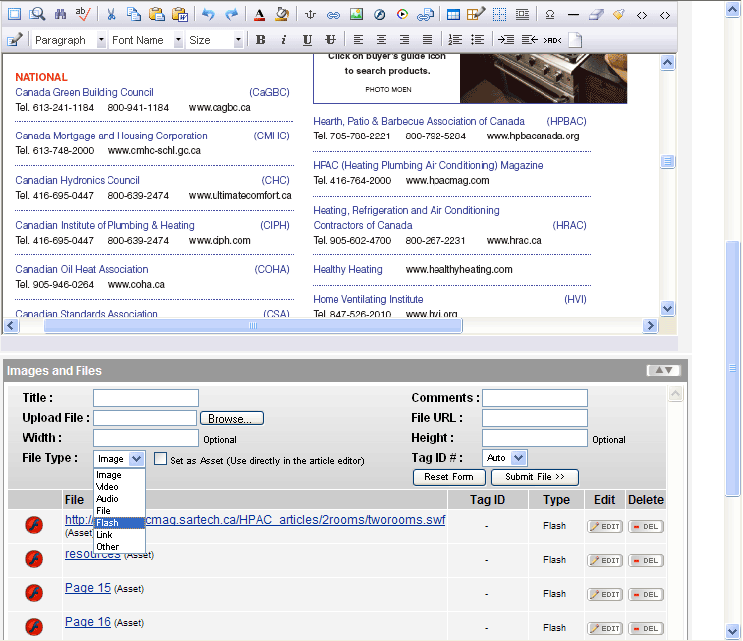Click the preview magnifier icon
743x641 pixels.
37,14
